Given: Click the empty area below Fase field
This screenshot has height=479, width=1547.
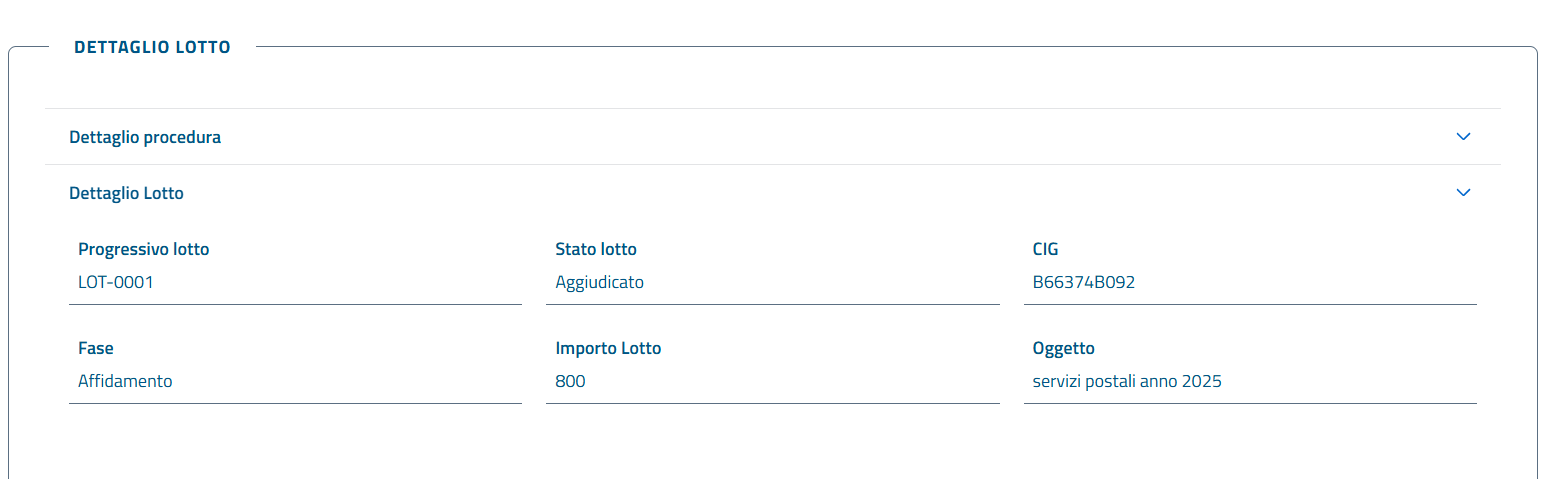Looking at the screenshot, I should tap(295, 440).
